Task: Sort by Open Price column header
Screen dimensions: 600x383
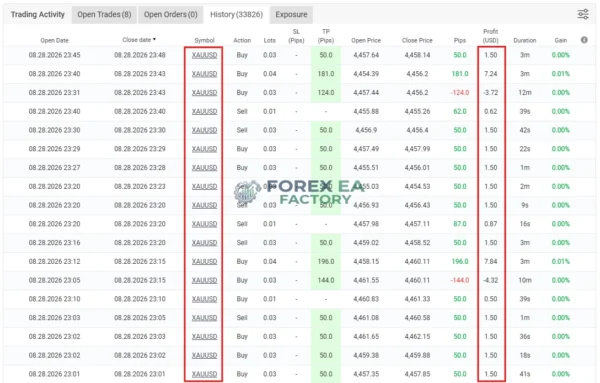Action: click(366, 40)
